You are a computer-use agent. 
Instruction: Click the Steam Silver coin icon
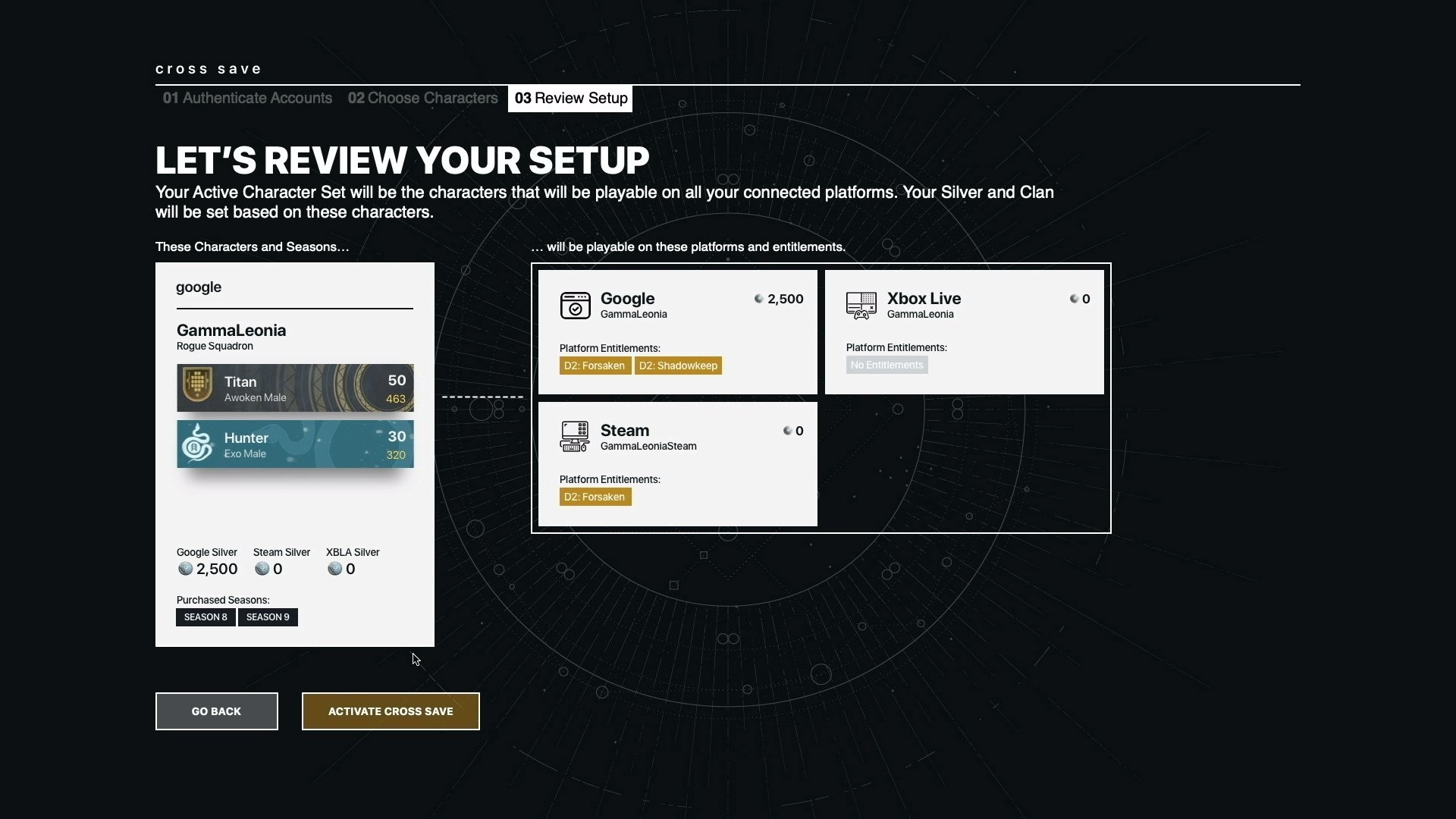(x=262, y=569)
